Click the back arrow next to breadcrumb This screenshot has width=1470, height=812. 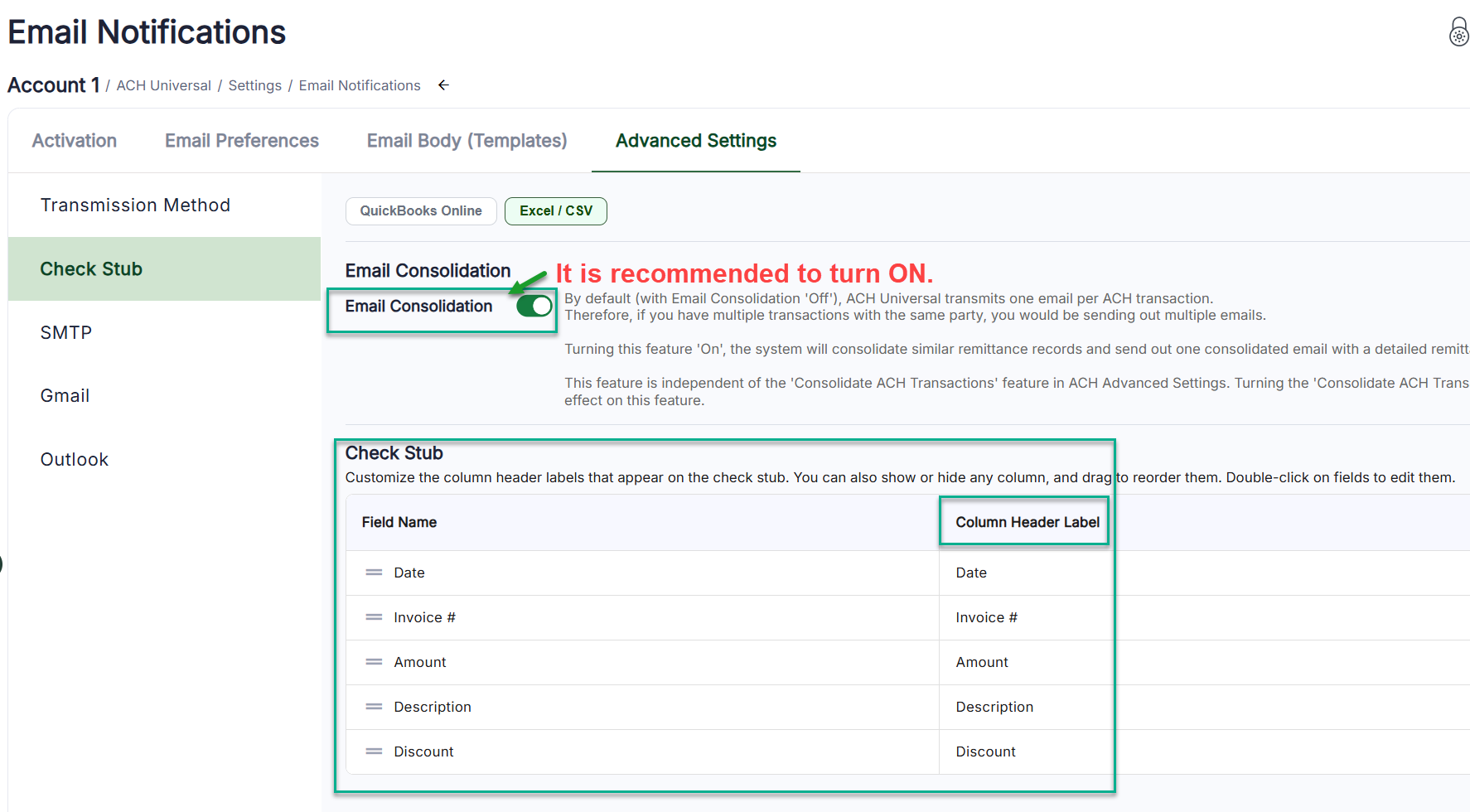pos(443,85)
